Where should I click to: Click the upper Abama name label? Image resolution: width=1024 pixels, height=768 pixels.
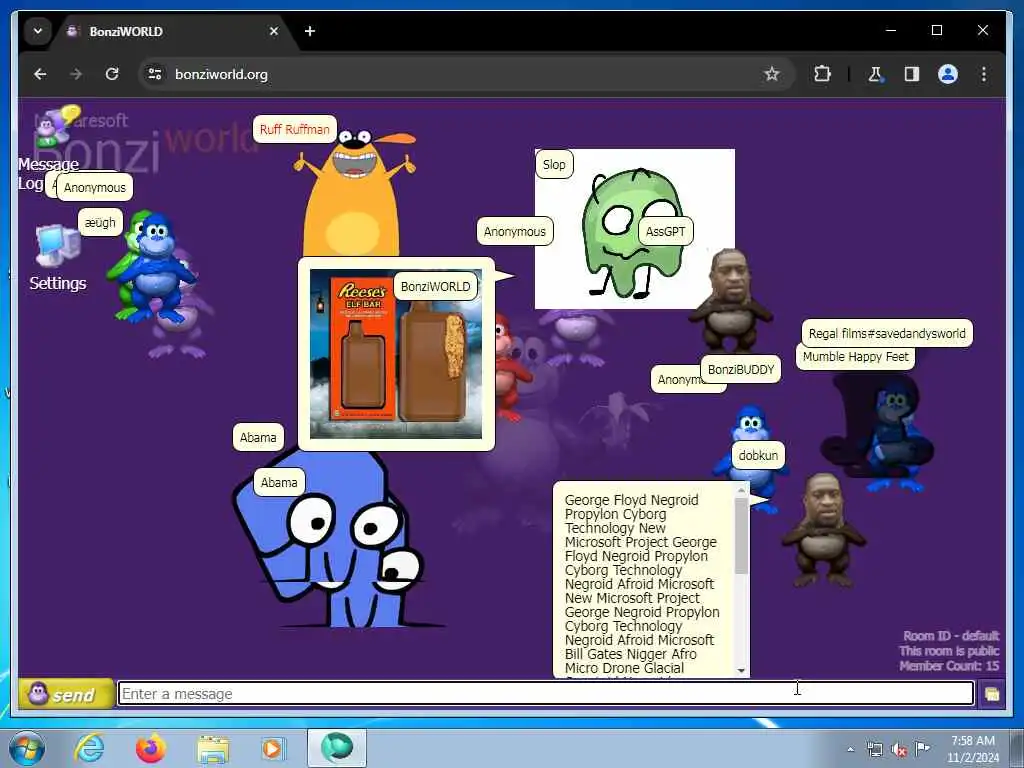pyautogui.click(x=258, y=438)
